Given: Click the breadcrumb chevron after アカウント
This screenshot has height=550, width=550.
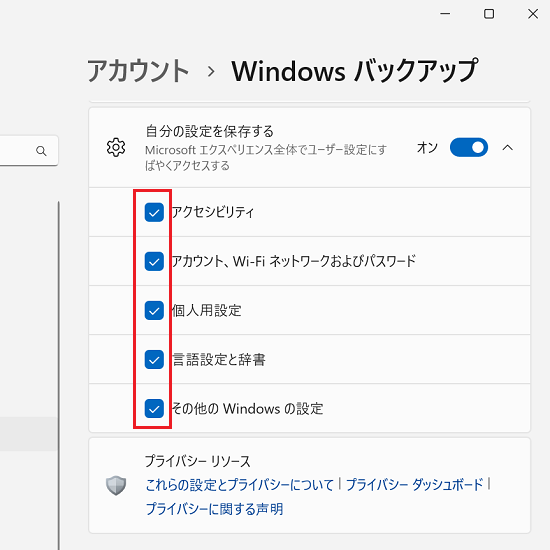Looking at the screenshot, I should pyautogui.click(x=211, y=72).
